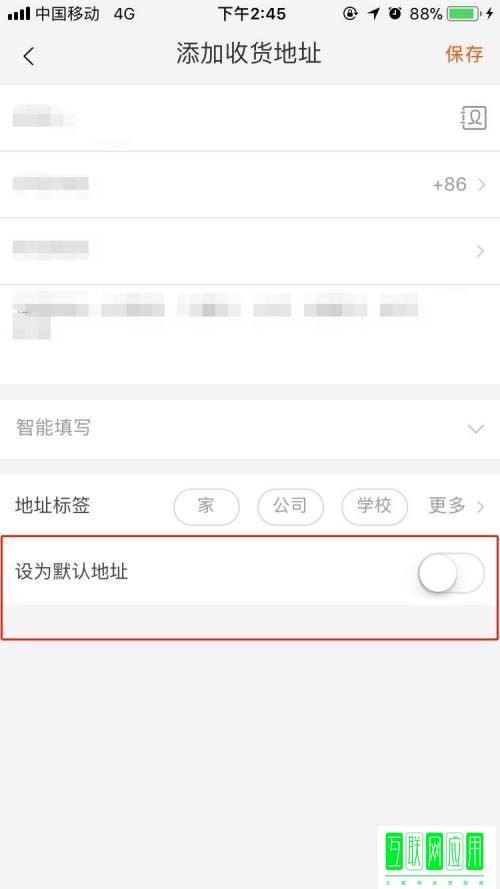
Task: Open contacts picker address book icon
Action: (474, 118)
